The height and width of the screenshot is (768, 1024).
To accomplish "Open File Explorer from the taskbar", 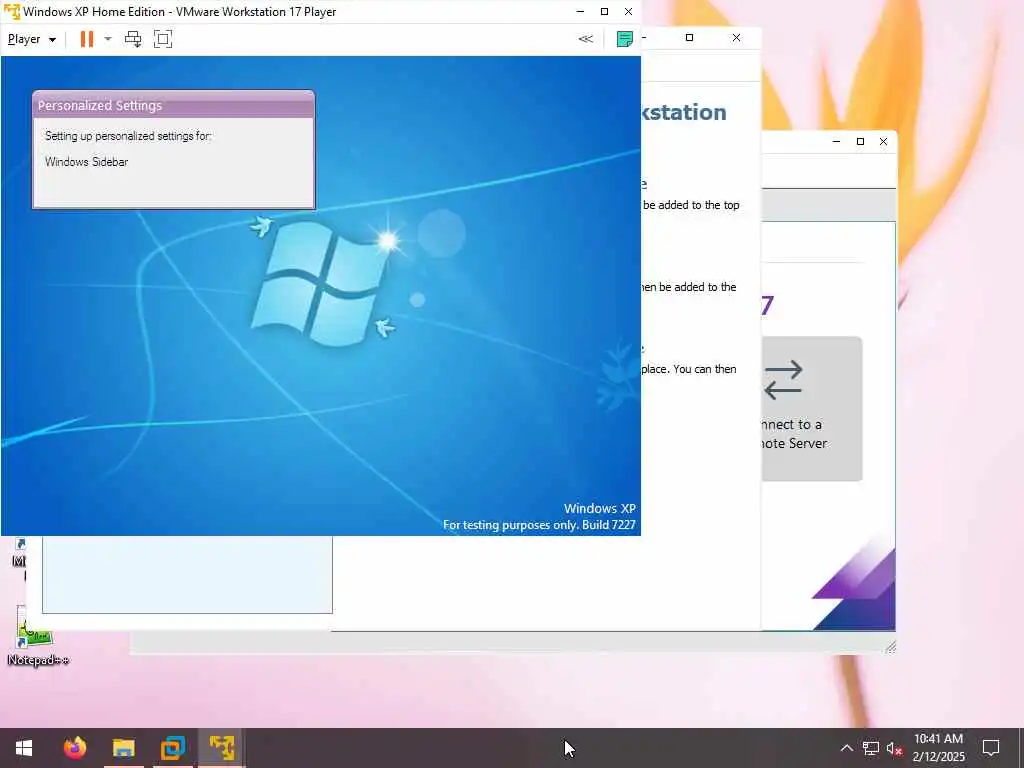I will (x=123, y=748).
